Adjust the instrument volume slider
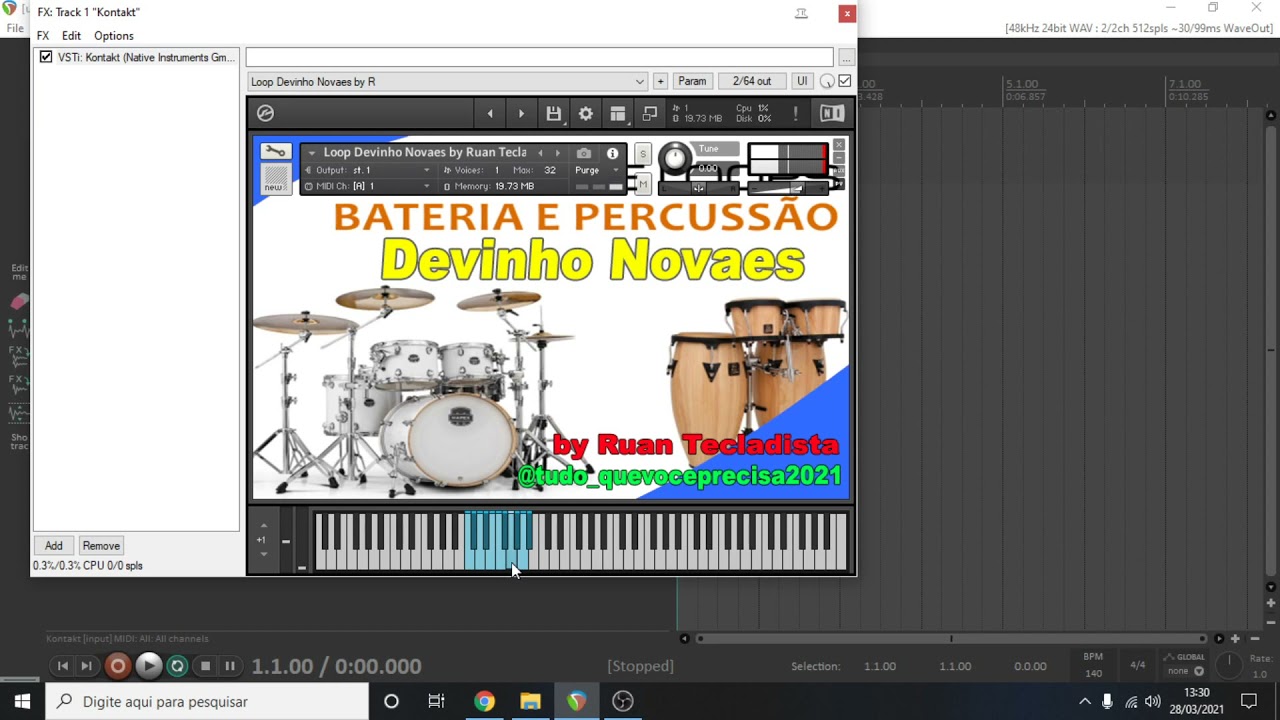 790,187
